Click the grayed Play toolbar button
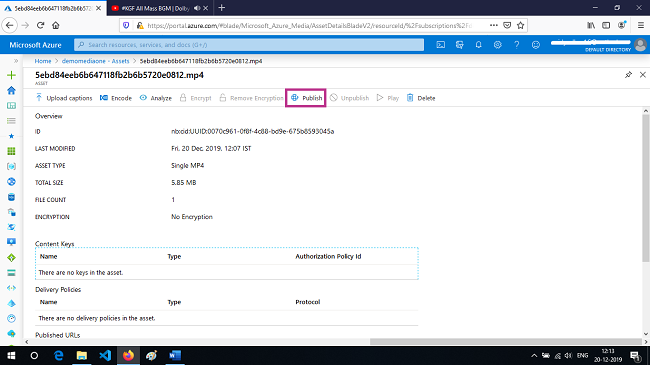650x365 pixels. pyautogui.click(x=388, y=98)
